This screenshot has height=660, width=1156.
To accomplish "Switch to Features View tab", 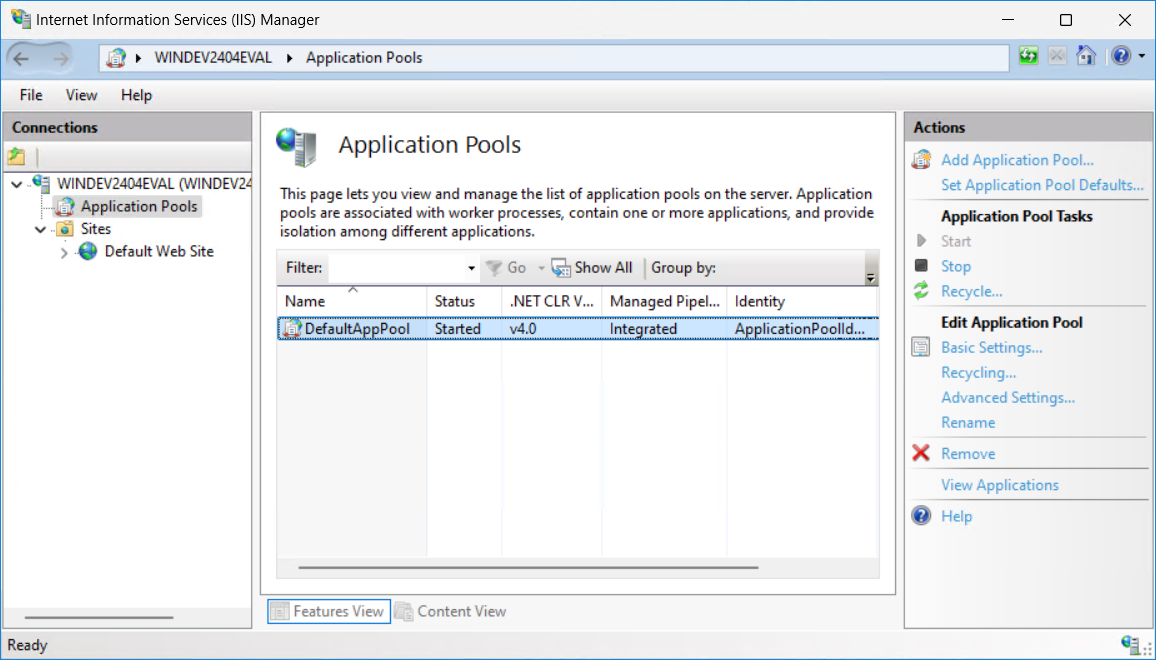I will pos(329,611).
